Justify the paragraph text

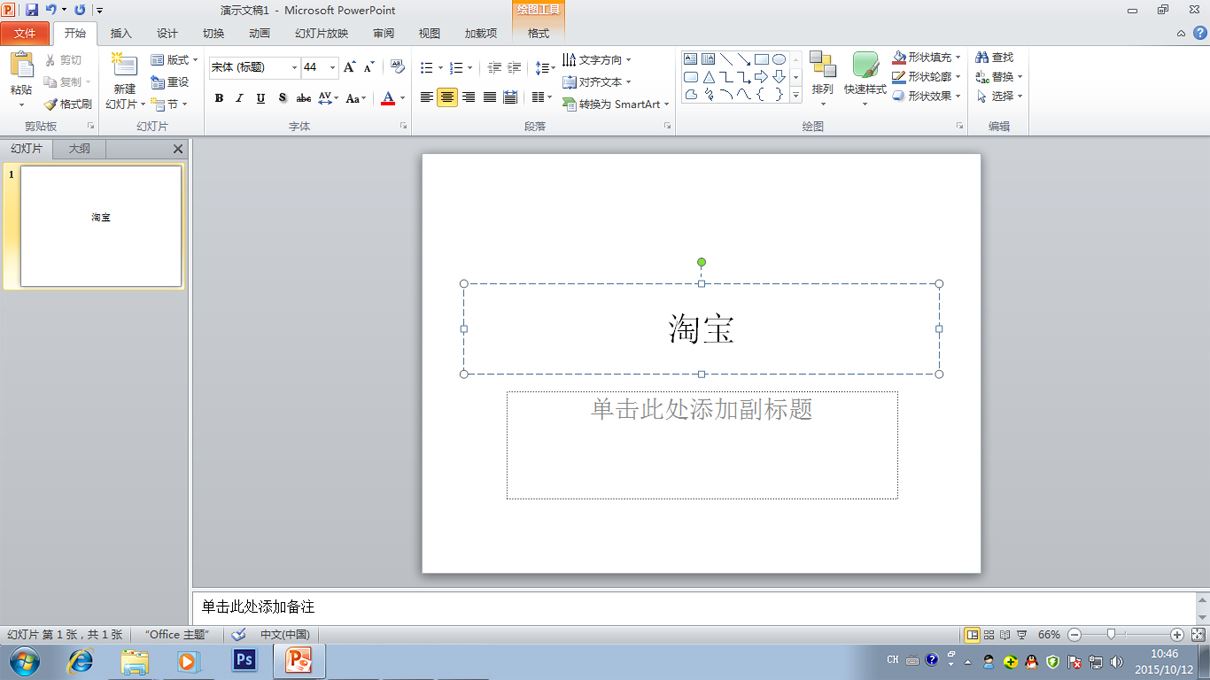pyautogui.click(x=489, y=97)
